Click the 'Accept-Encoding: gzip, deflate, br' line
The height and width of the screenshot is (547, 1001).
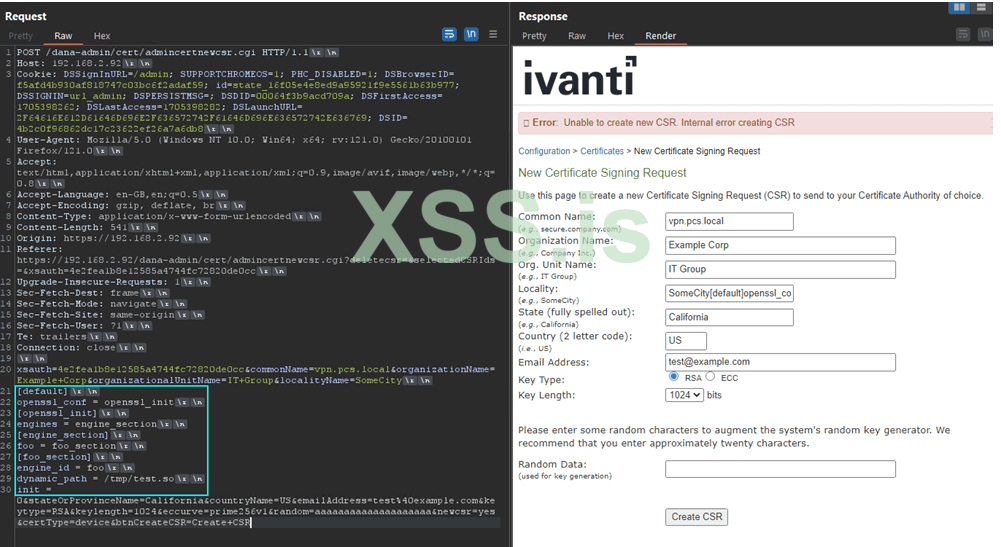[130, 206]
